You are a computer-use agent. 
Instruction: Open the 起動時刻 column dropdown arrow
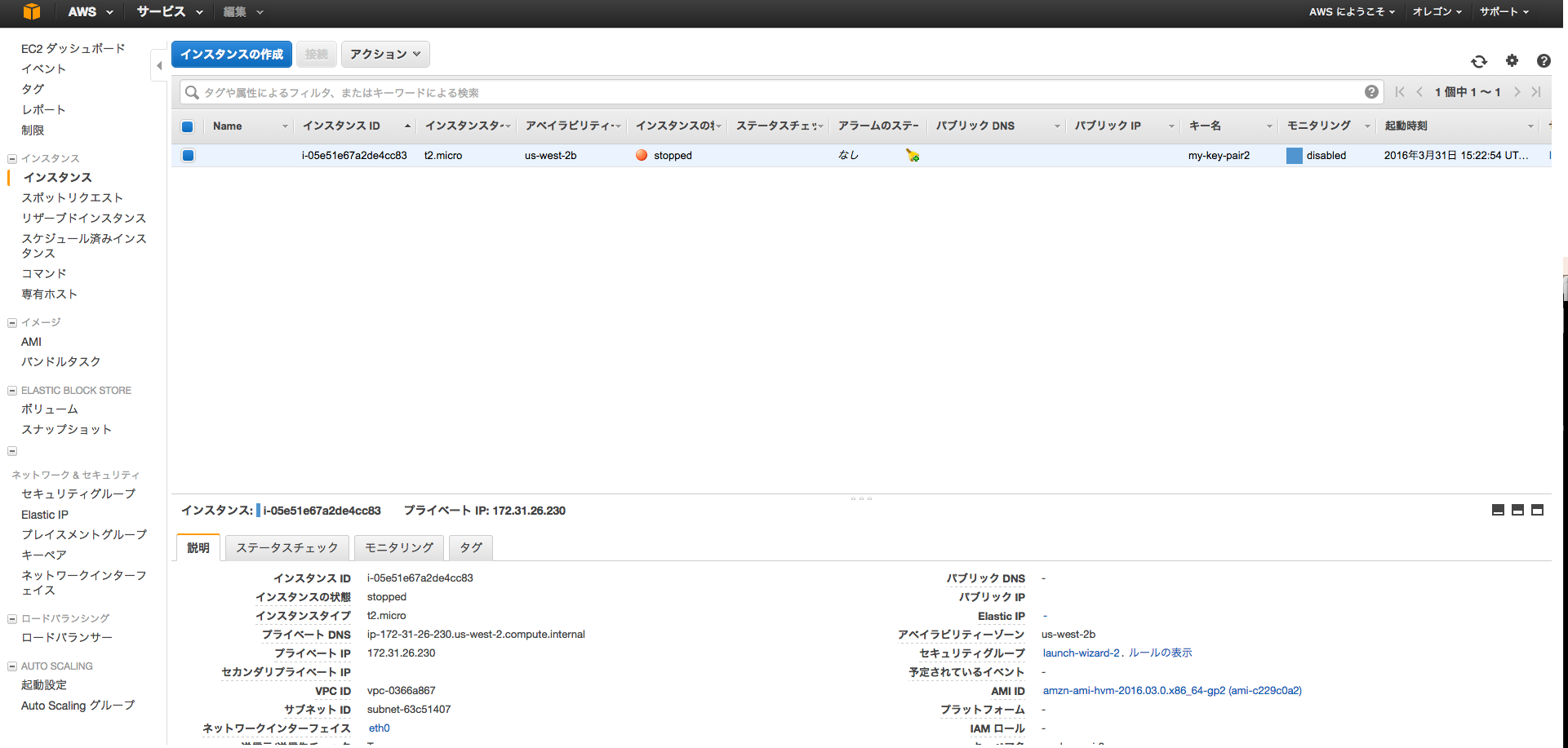tap(1530, 126)
